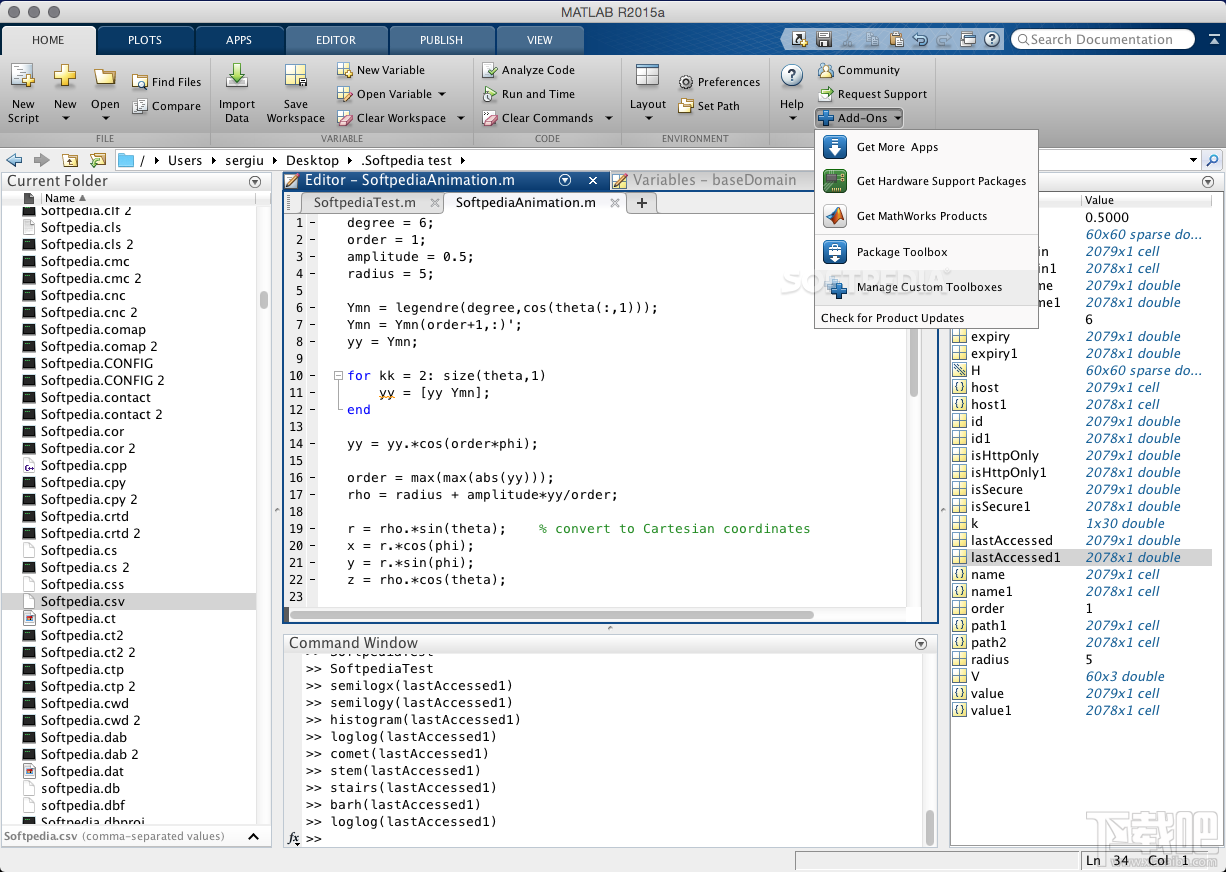
Task: Click the Undo arrow in the quick access toolbar
Action: 920,38
